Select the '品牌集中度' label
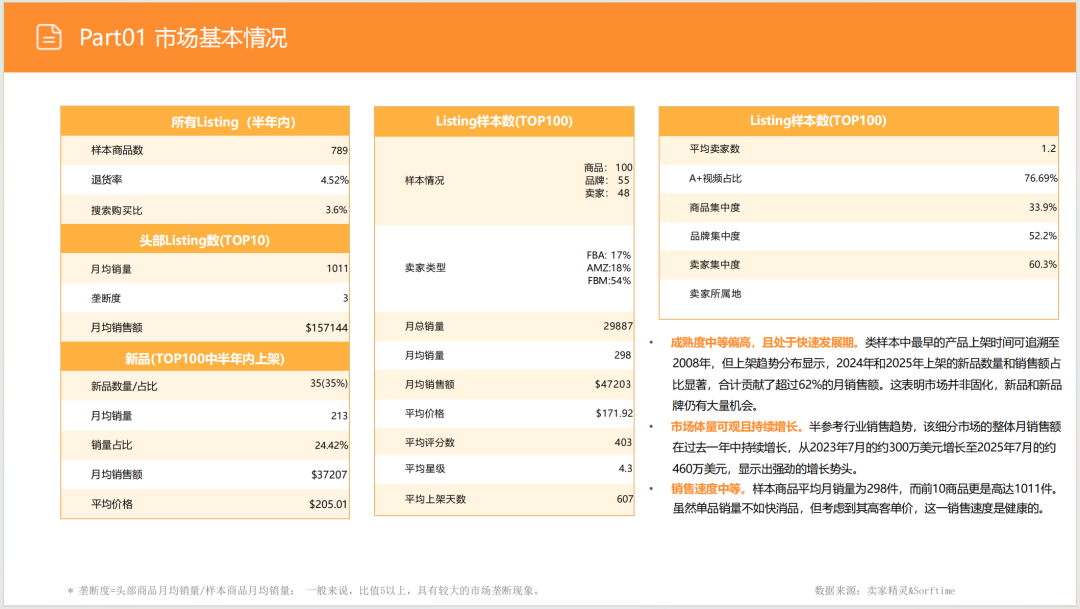Screen dimensions: 1080x609 (715, 236)
